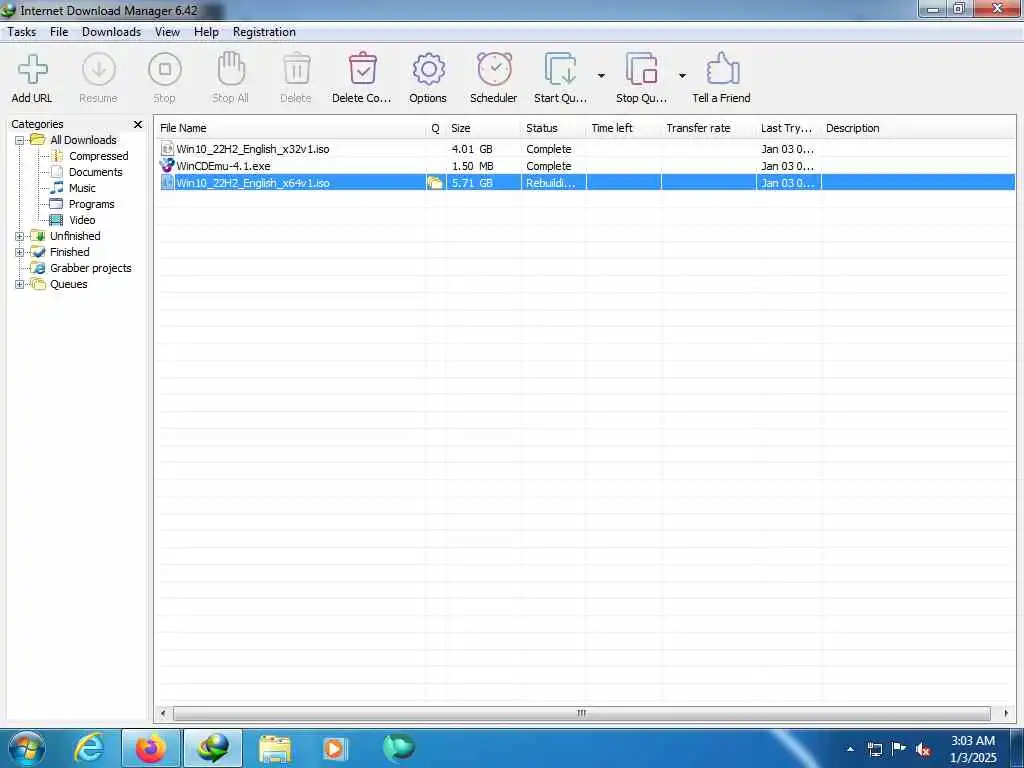This screenshot has width=1024, height=768.
Task: Open the Tasks menu
Action: click(22, 32)
